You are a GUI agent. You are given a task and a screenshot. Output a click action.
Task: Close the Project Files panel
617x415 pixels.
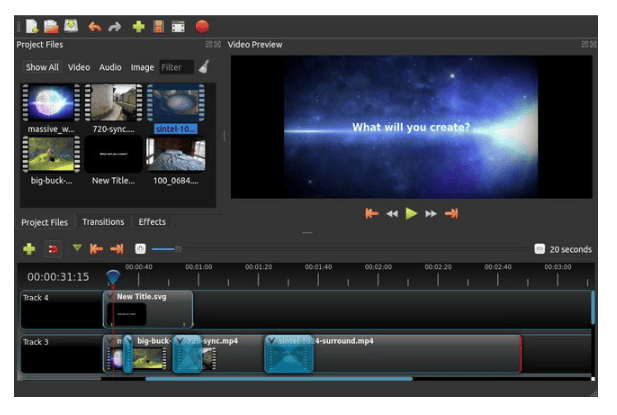click(x=217, y=44)
